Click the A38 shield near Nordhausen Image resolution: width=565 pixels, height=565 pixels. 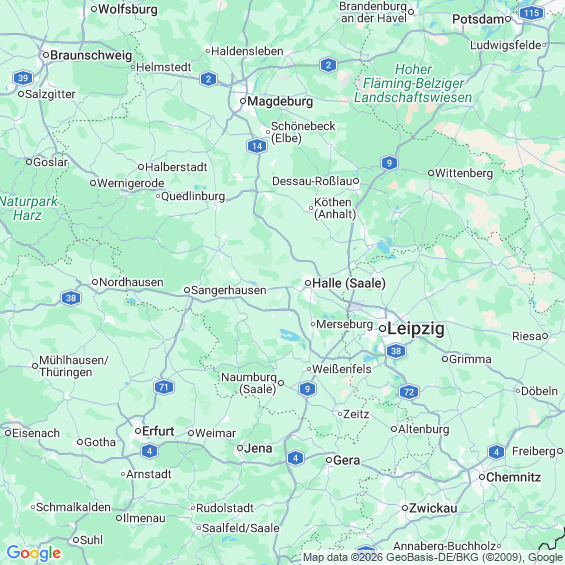[71, 298]
